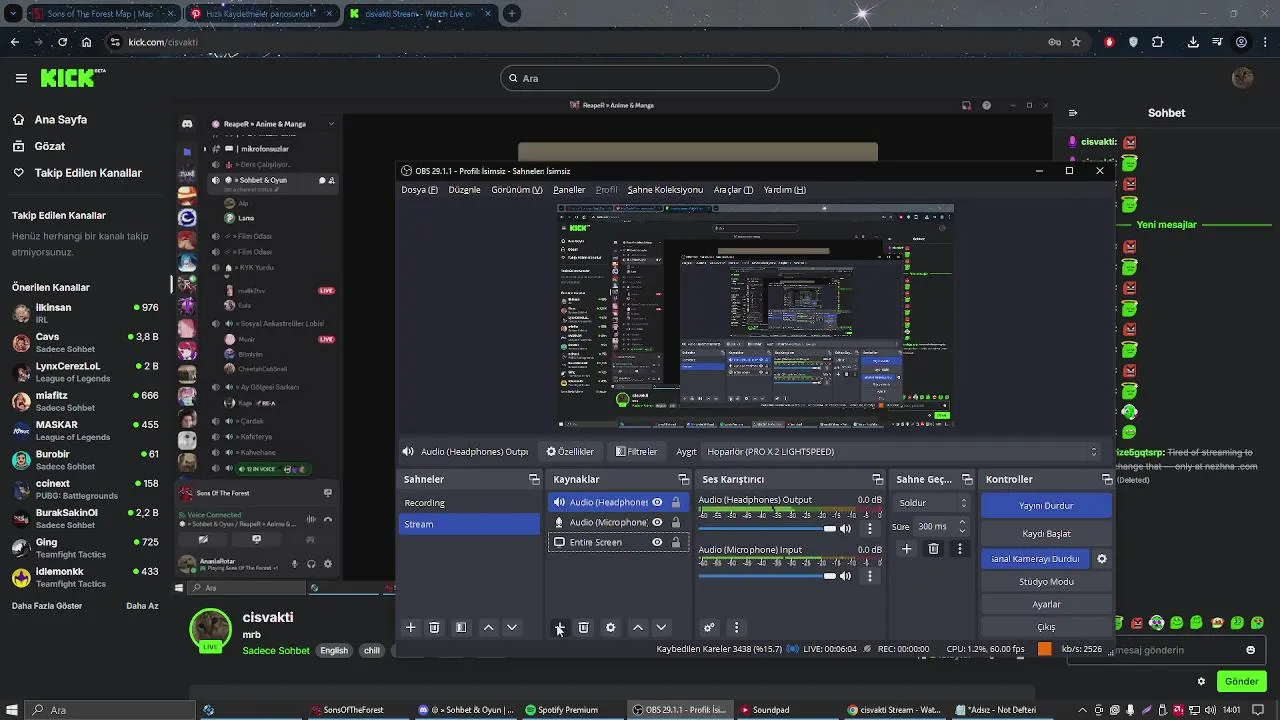This screenshot has height=720, width=1280.
Task: Select the Recording scene
Action: (x=469, y=502)
